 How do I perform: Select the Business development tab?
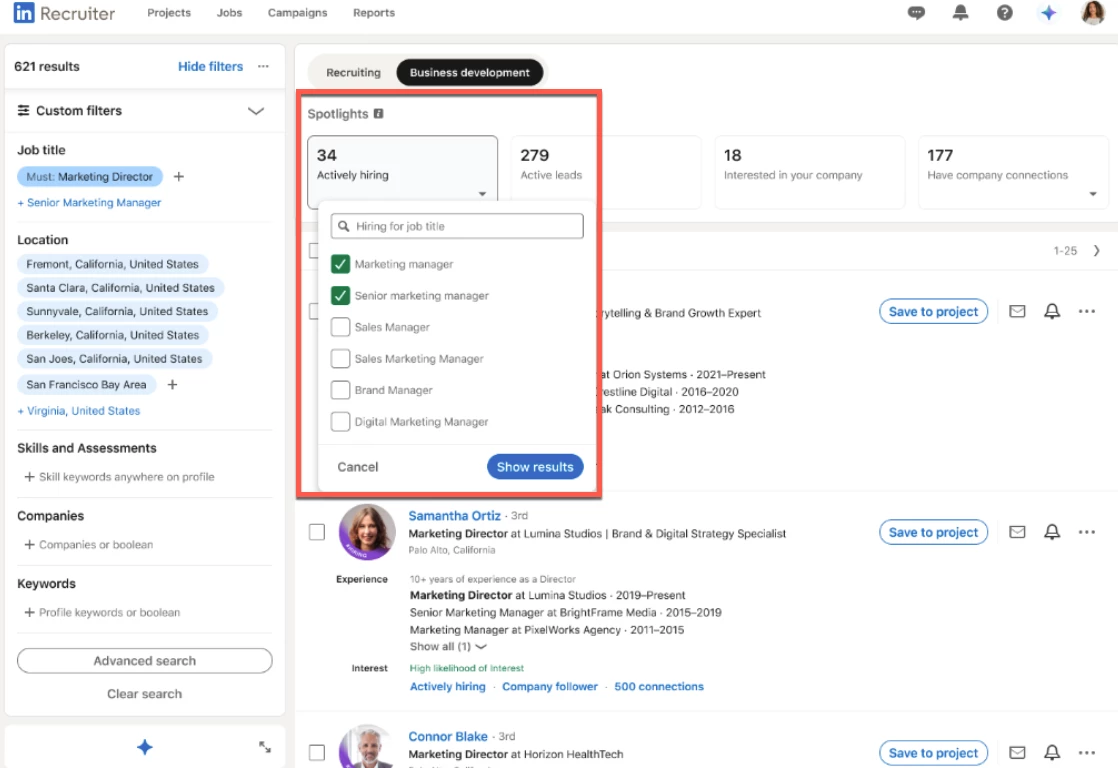click(470, 72)
